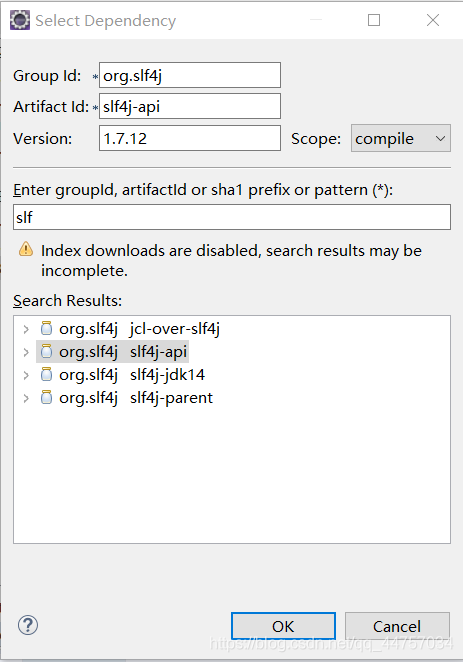Expand the slf4j-api result node
Image resolution: width=463 pixels, height=662 pixels.
[26, 352]
